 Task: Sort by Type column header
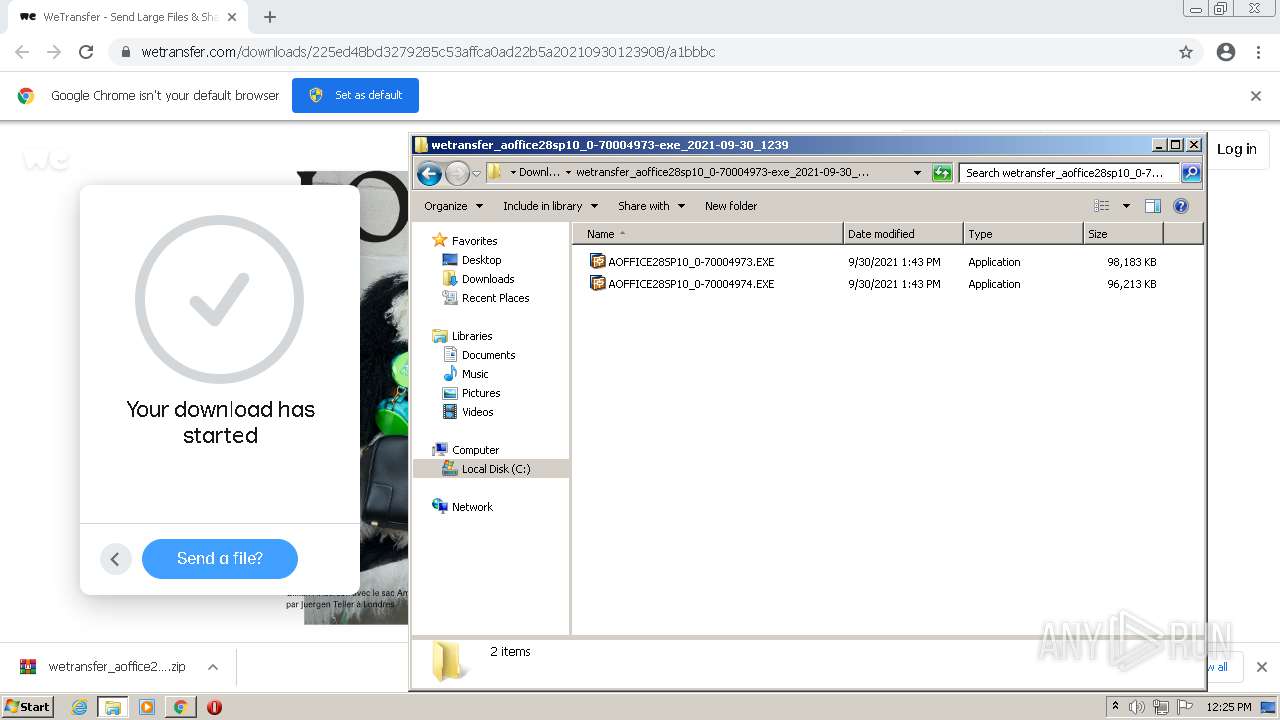(x=1024, y=234)
